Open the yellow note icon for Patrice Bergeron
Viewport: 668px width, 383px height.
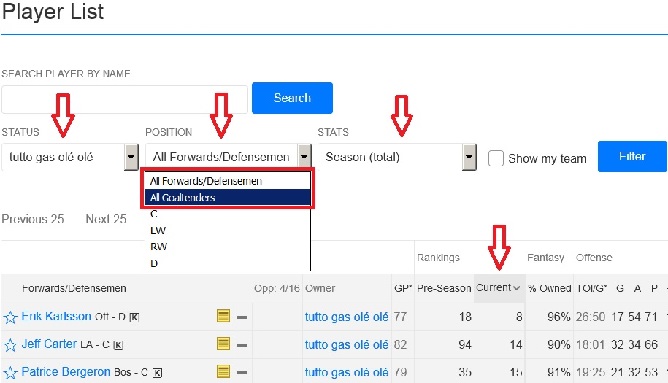223,371
